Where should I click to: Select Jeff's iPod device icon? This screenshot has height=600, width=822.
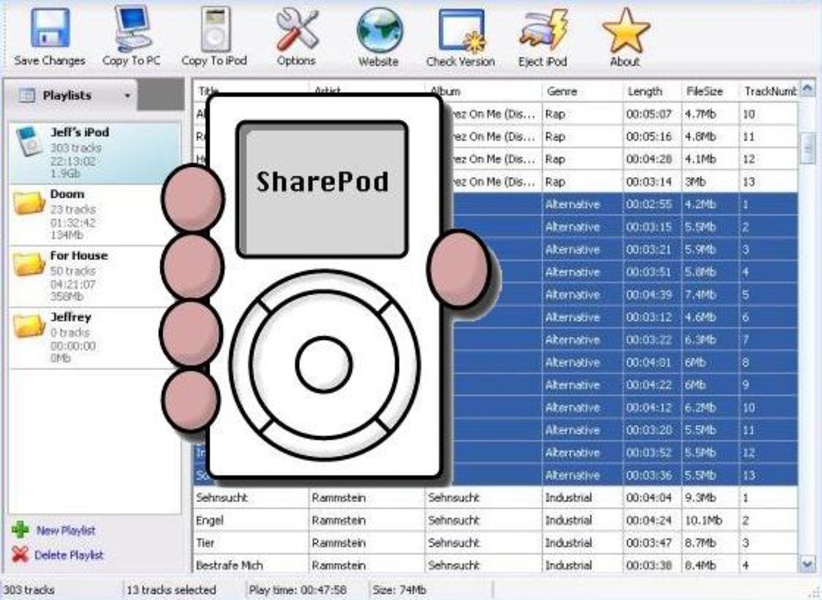(x=28, y=141)
